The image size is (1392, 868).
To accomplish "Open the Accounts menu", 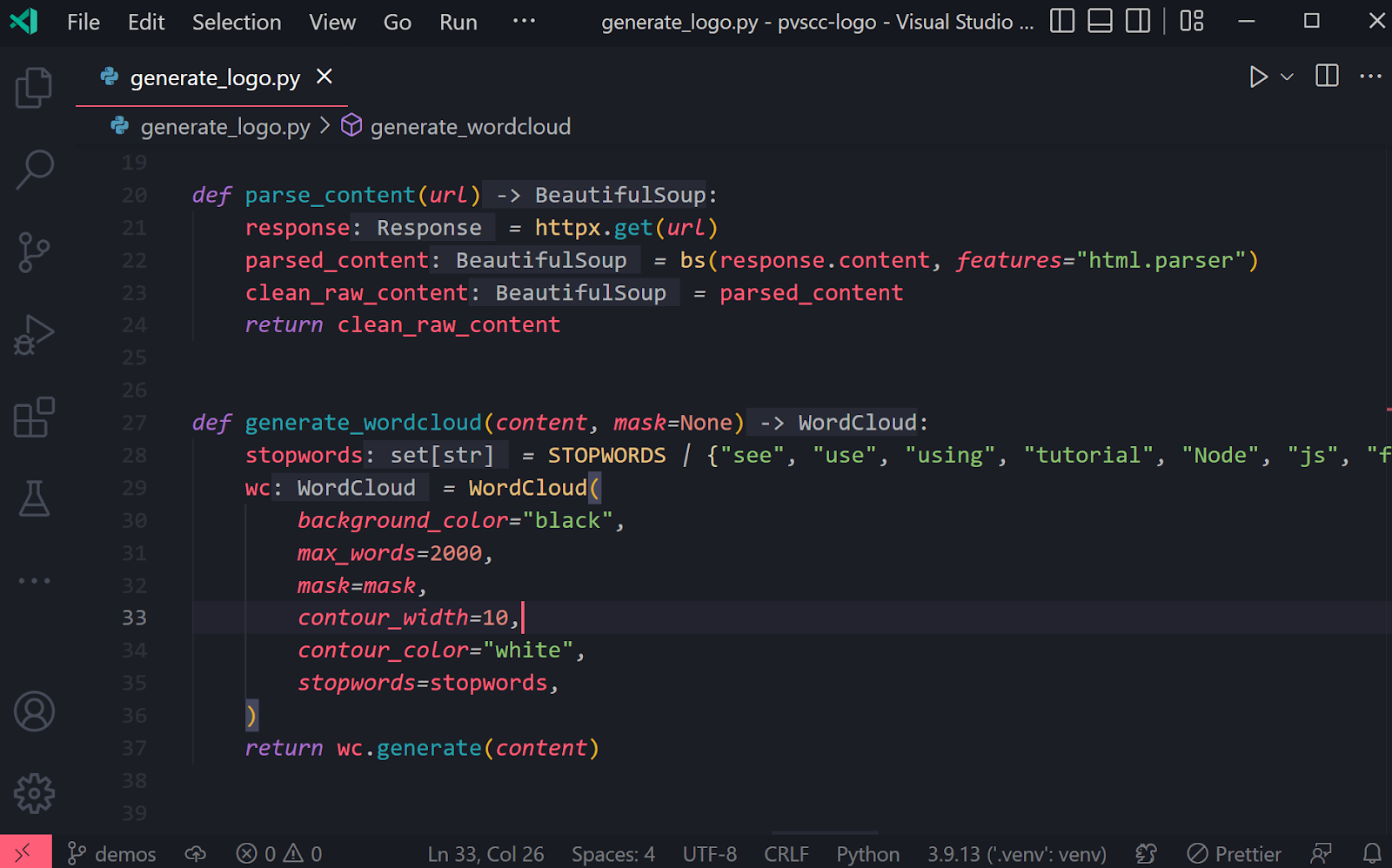I will [33, 711].
